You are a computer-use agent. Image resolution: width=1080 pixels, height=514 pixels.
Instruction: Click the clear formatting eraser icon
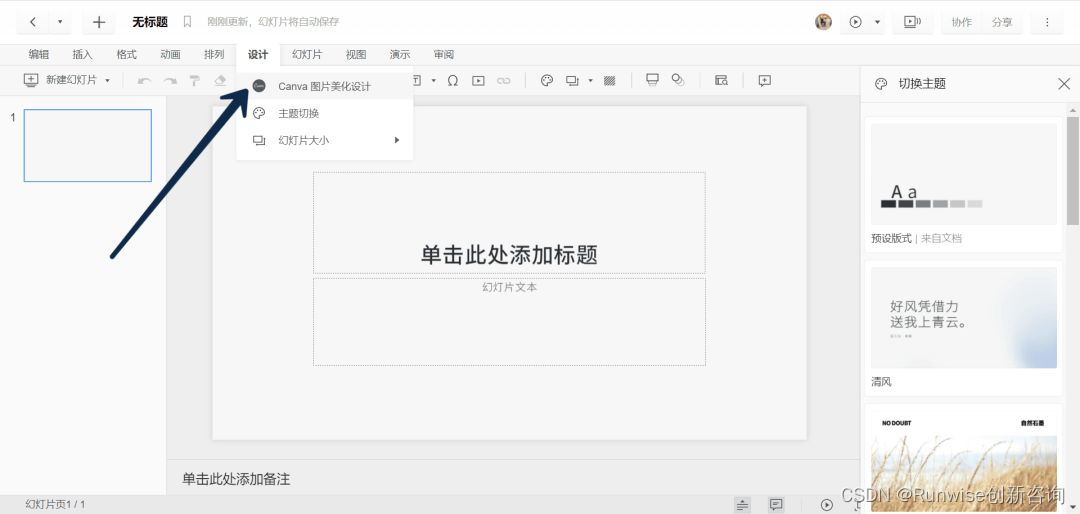point(220,81)
